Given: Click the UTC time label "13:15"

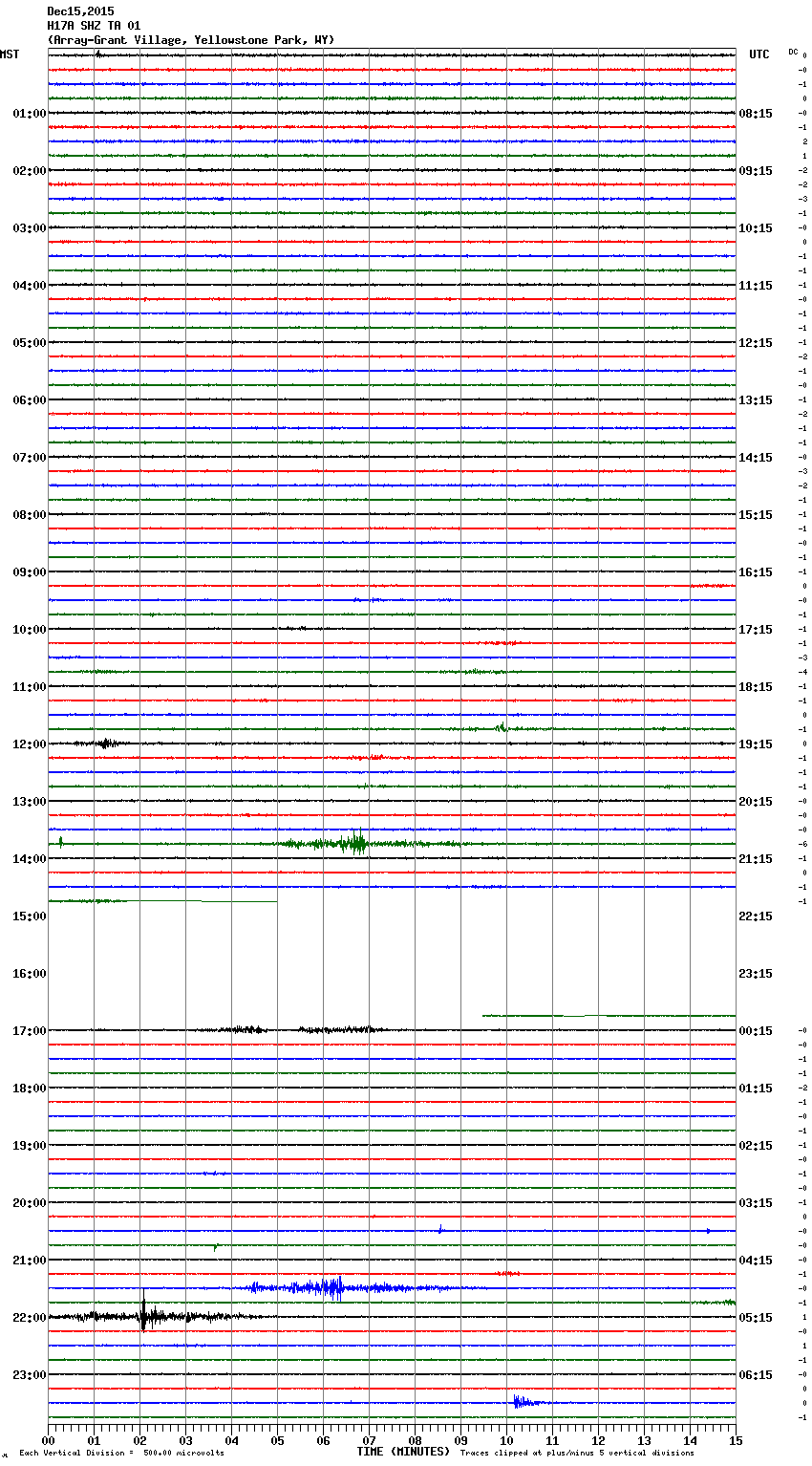Looking at the screenshot, I should pyautogui.click(x=756, y=400).
